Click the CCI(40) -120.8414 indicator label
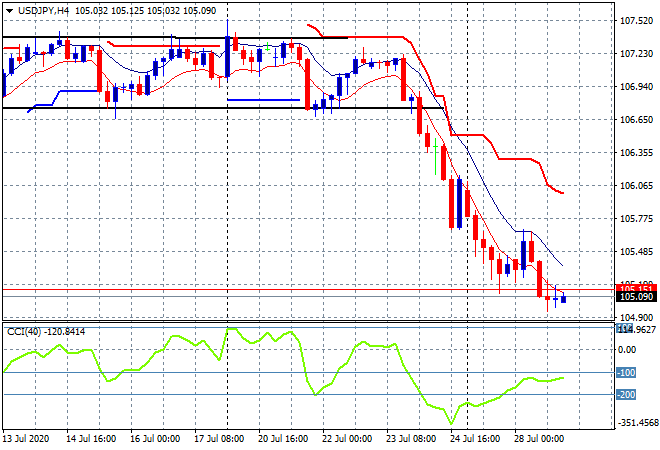660x450 pixels. coord(46,332)
